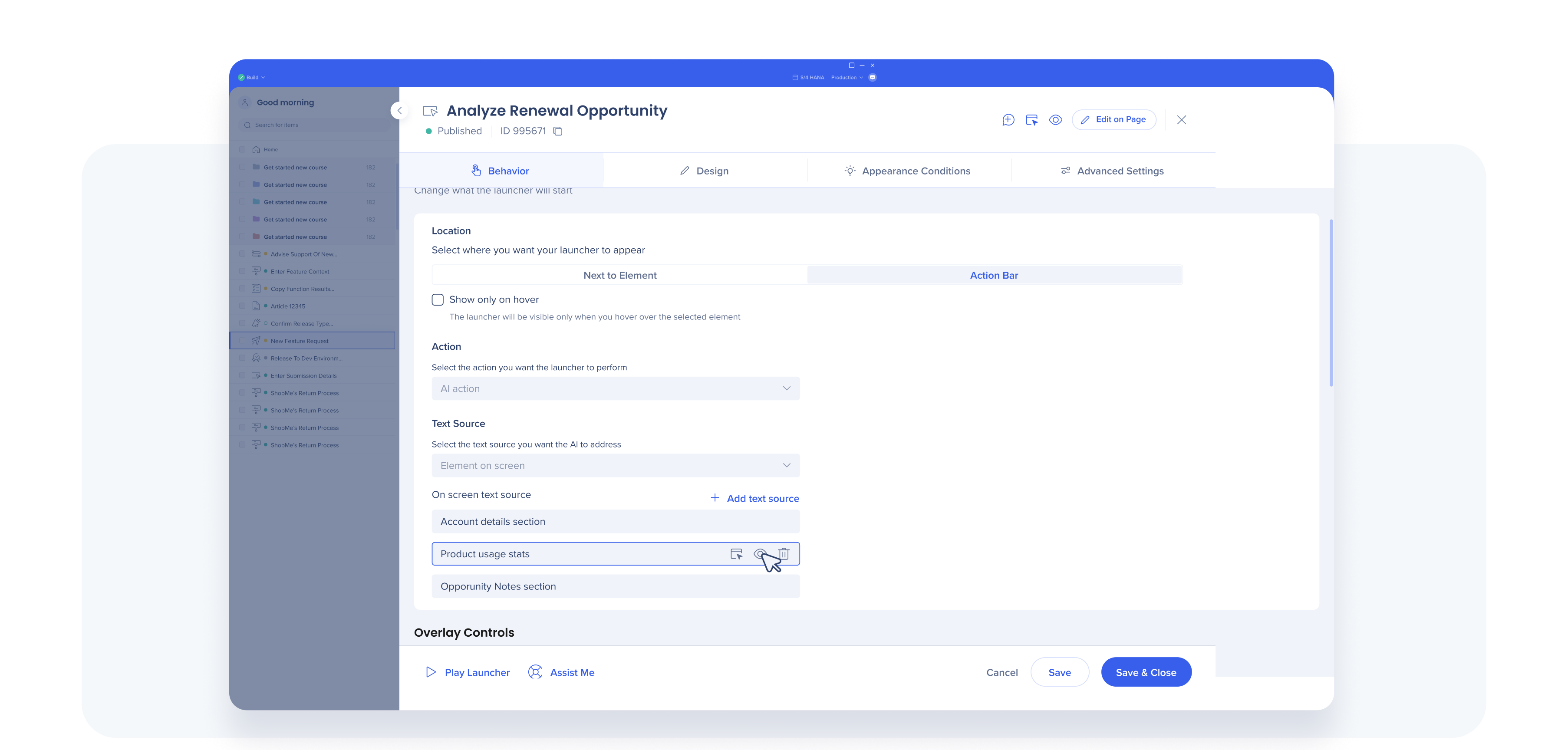The height and width of the screenshot is (750, 1568).
Task: Open the Appearance Conditions tab
Action: [x=908, y=171]
